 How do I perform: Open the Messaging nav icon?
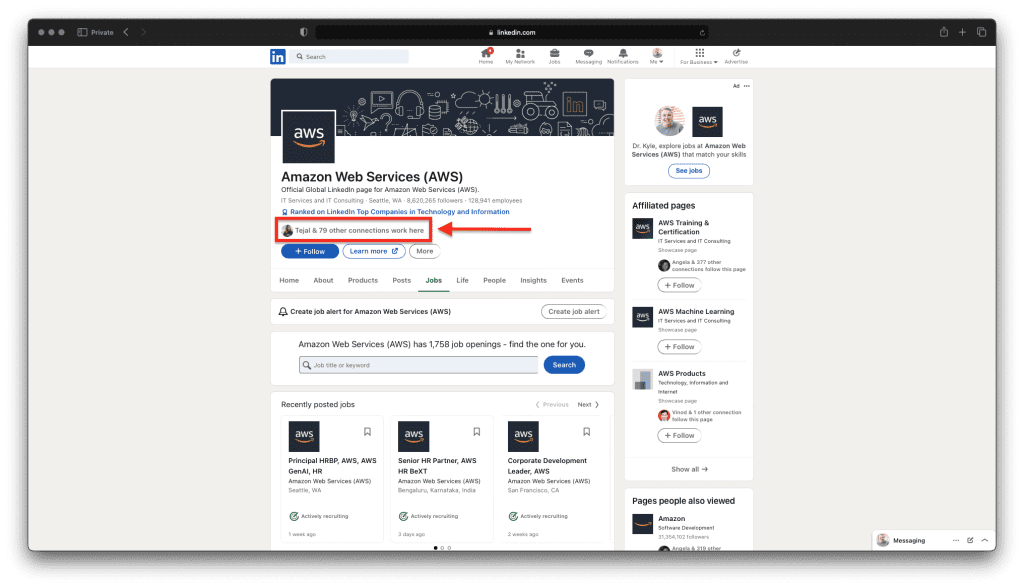(x=588, y=56)
